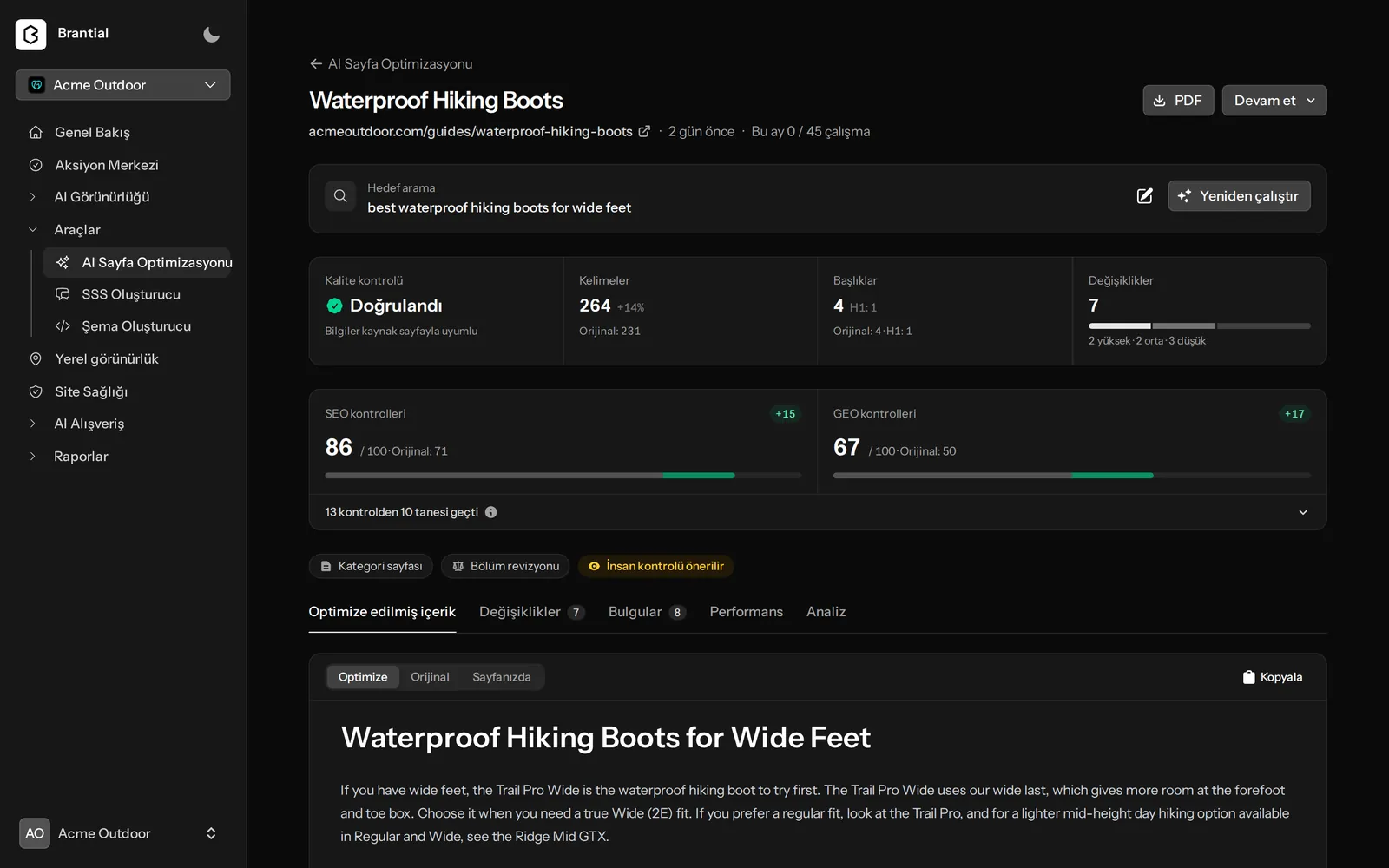Click the SEO kontrolleri score bar
1389x868 pixels.
(x=563, y=476)
